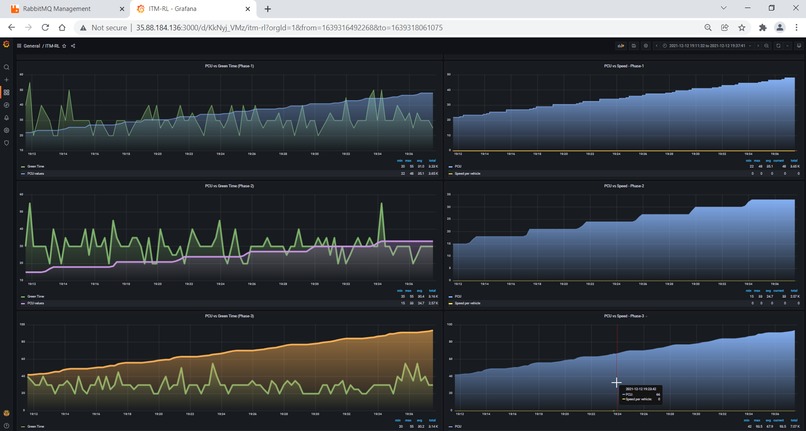Open PCU vs Green Time (Phase-1) panel title
The height and width of the screenshot is (431, 806).
(x=229, y=66)
